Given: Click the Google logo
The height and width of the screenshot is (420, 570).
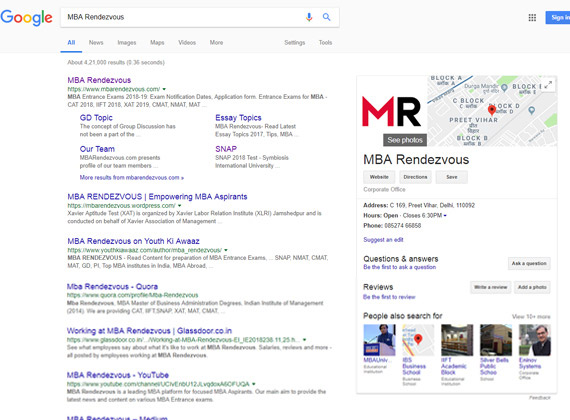Looking at the screenshot, I should coord(27,18).
